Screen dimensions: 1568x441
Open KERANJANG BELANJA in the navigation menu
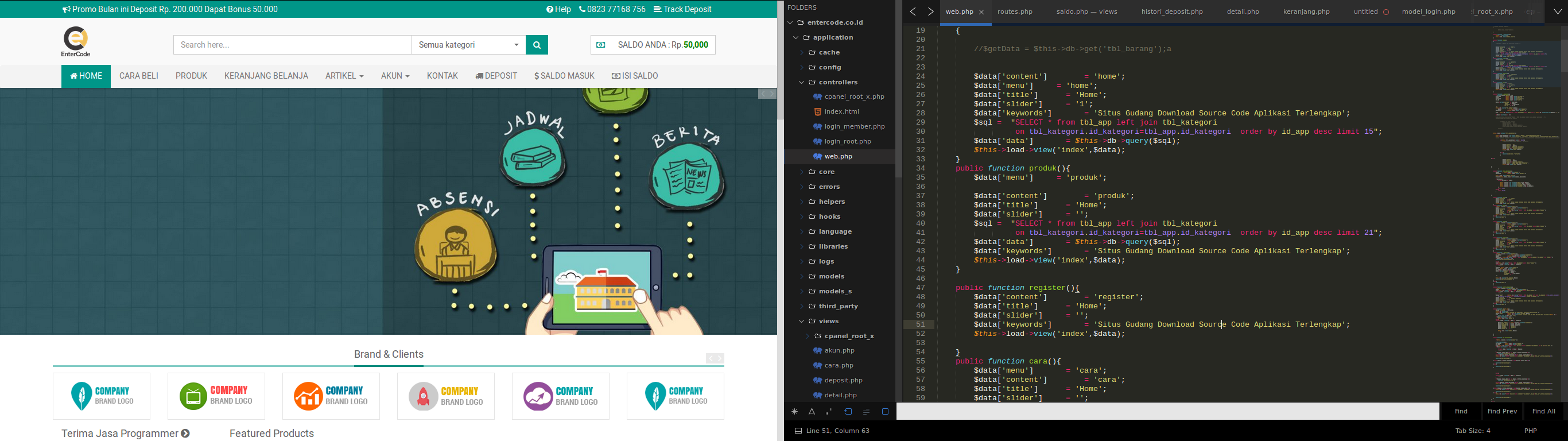coord(266,76)
